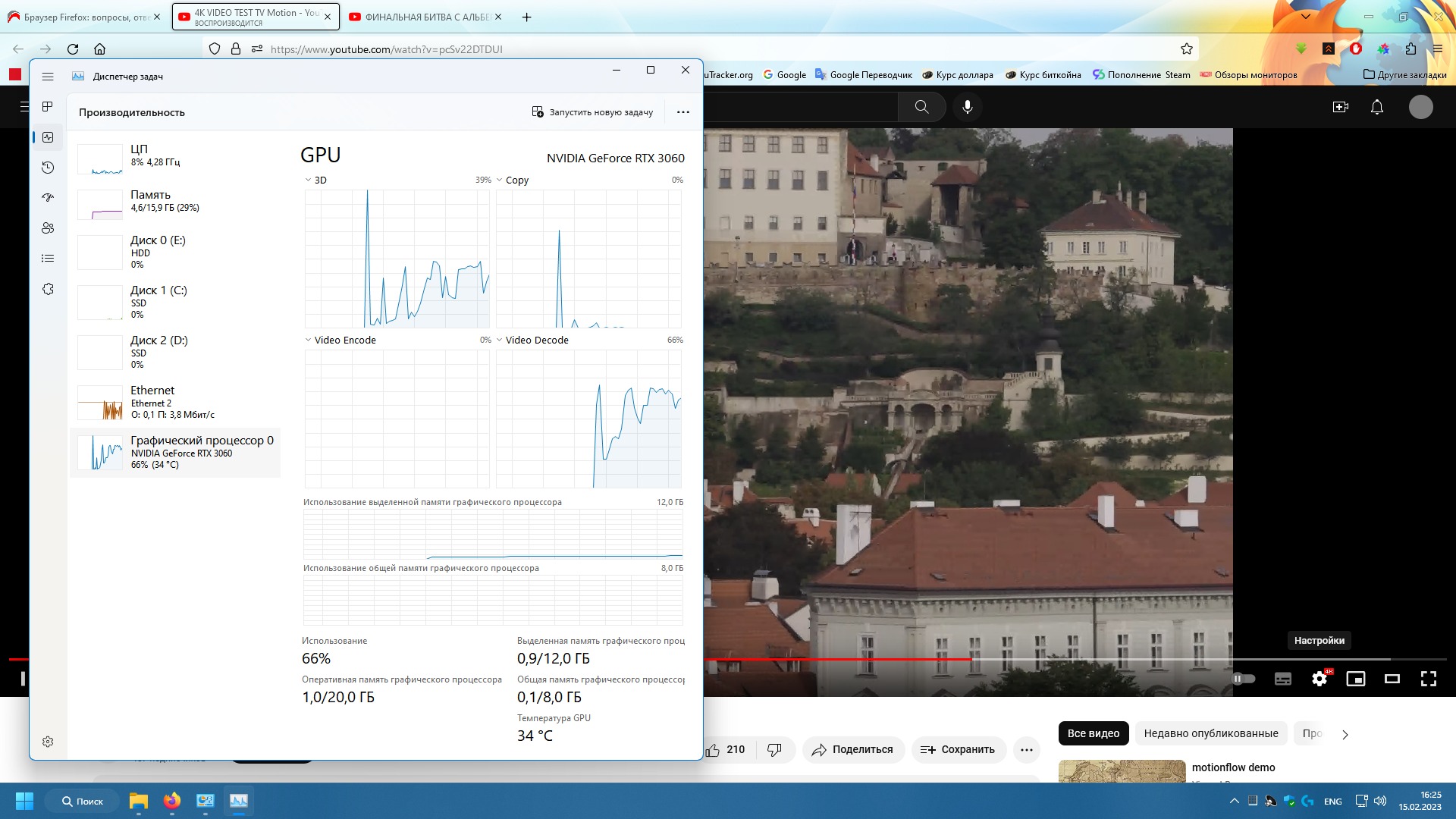Click the YouTube voice search microphone icon
This screenshot has height=819, width=1456.
pos(967,107)
